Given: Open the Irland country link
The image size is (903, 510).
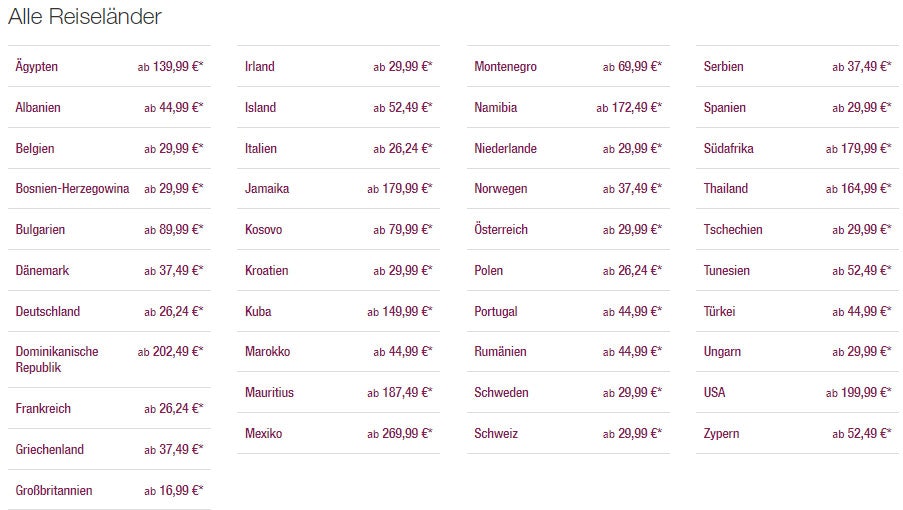Looking at the screenshot, I should pos(260,67).
